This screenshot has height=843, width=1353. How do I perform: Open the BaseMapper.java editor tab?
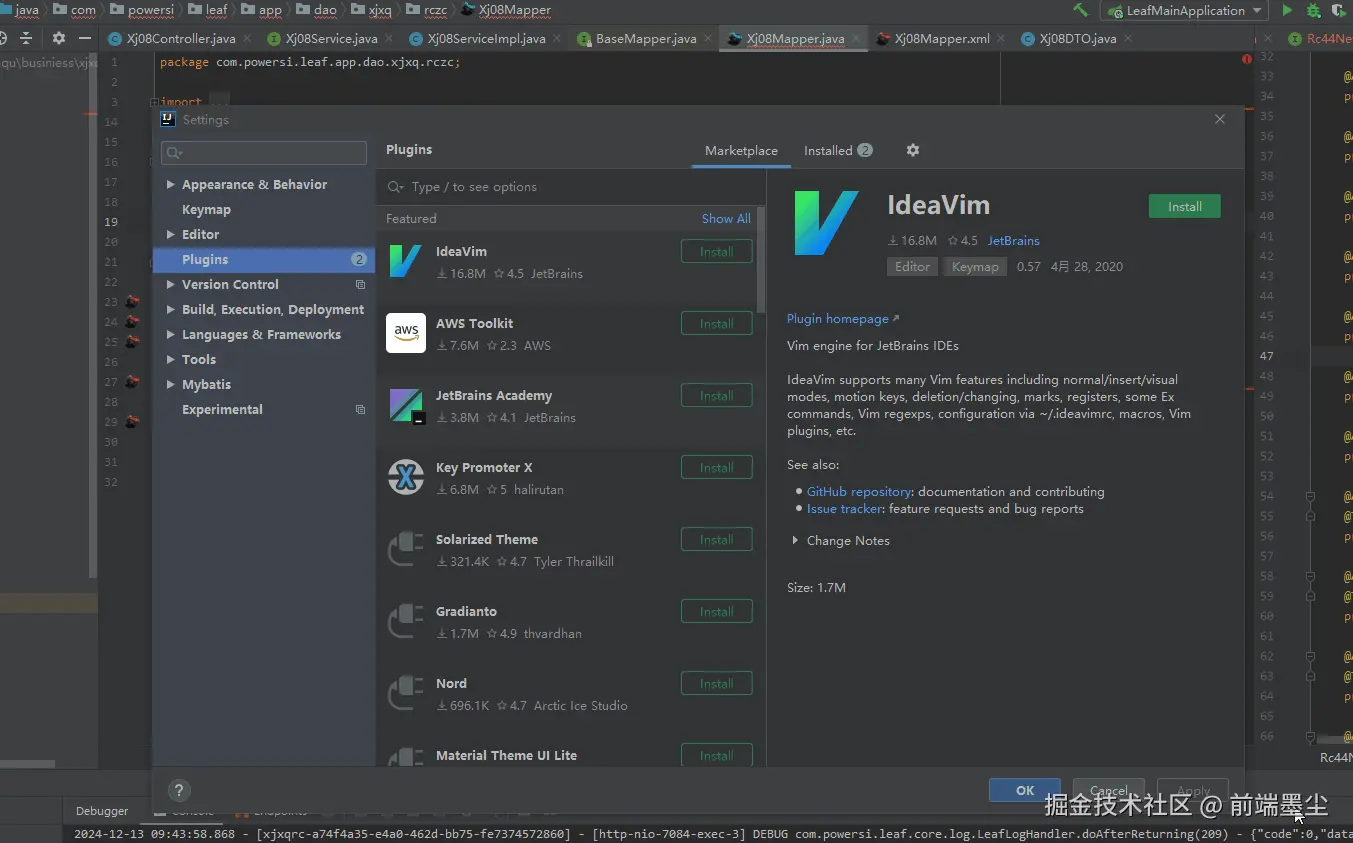(646, 39)
